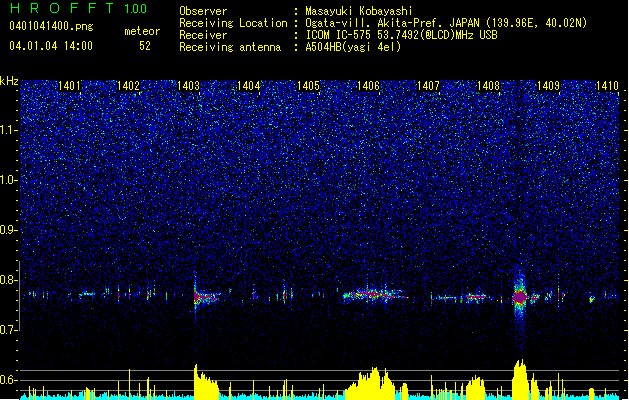This screenshot has height=400, width=629.
Task: Click the meteor count value 52
Action: point(145,46)
